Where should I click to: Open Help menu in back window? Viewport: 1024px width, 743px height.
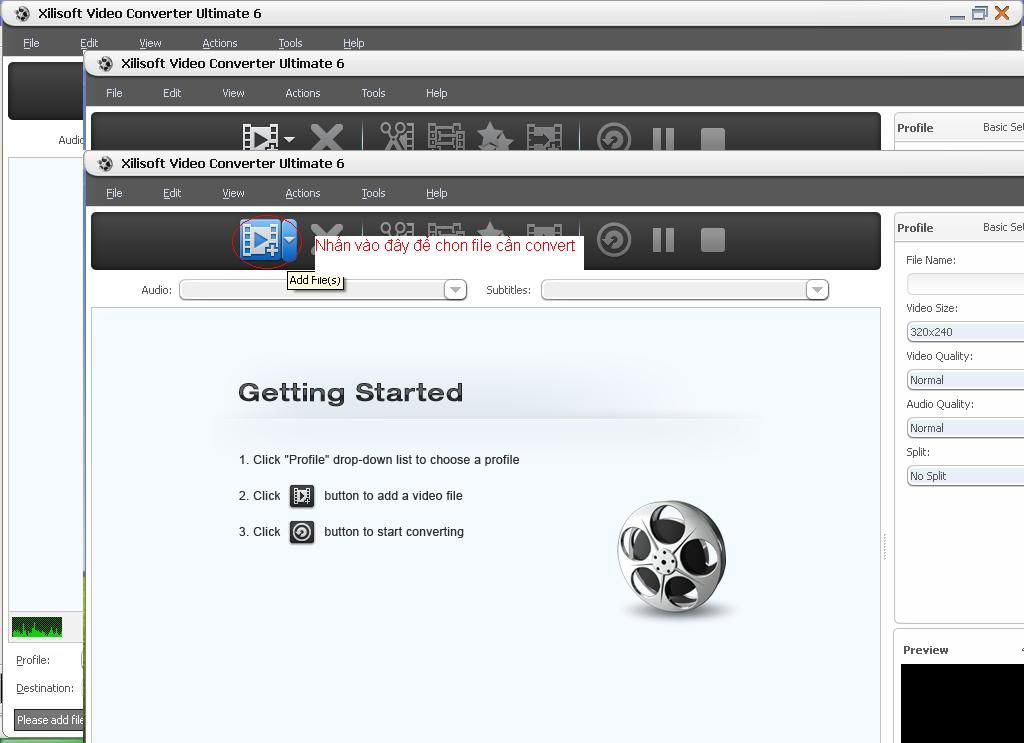353,43
